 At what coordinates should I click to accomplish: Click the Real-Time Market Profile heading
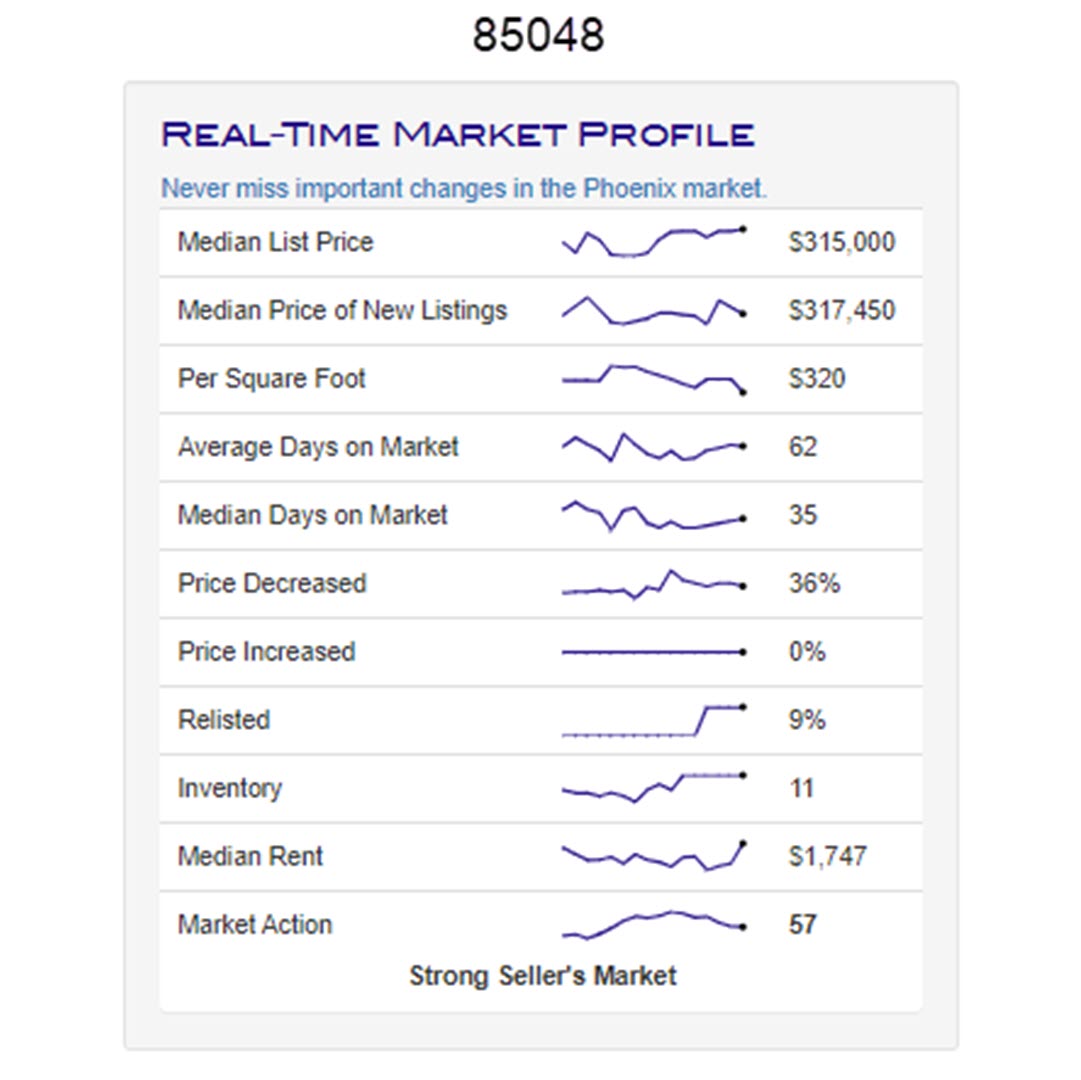(x=458, y=134)
